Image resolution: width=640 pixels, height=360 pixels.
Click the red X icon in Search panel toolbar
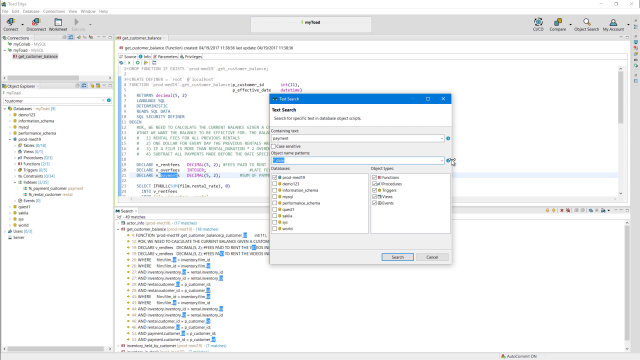(562, 211)
